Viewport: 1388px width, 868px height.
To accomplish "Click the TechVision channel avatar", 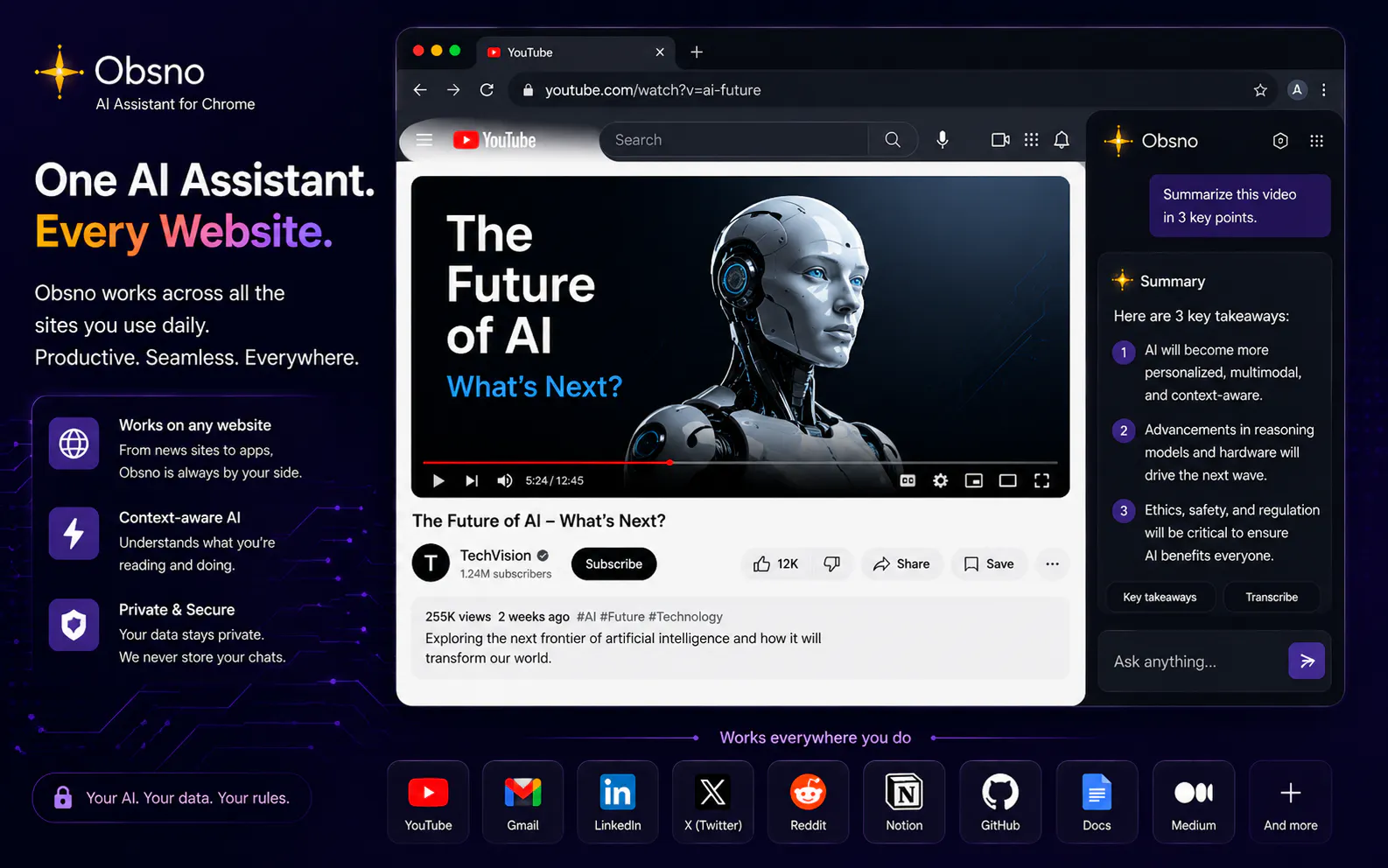I will (431, 563).
